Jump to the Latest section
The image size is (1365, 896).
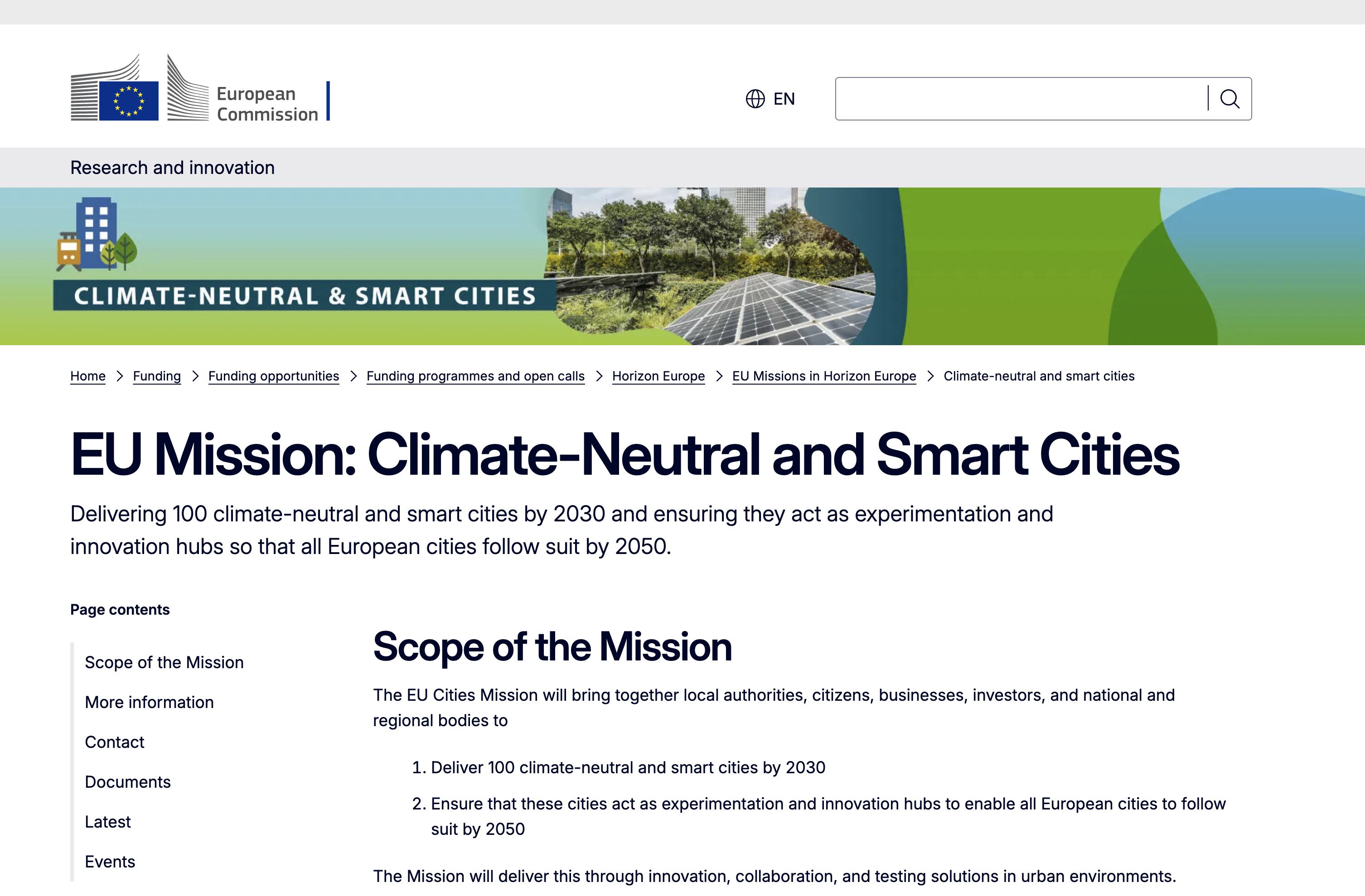click(108, 821)
